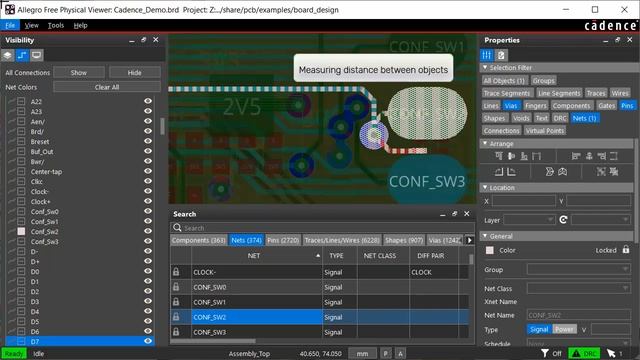Open the Group dropdown
The height and width of the screenshot is (360, 640).
point(579,269)
